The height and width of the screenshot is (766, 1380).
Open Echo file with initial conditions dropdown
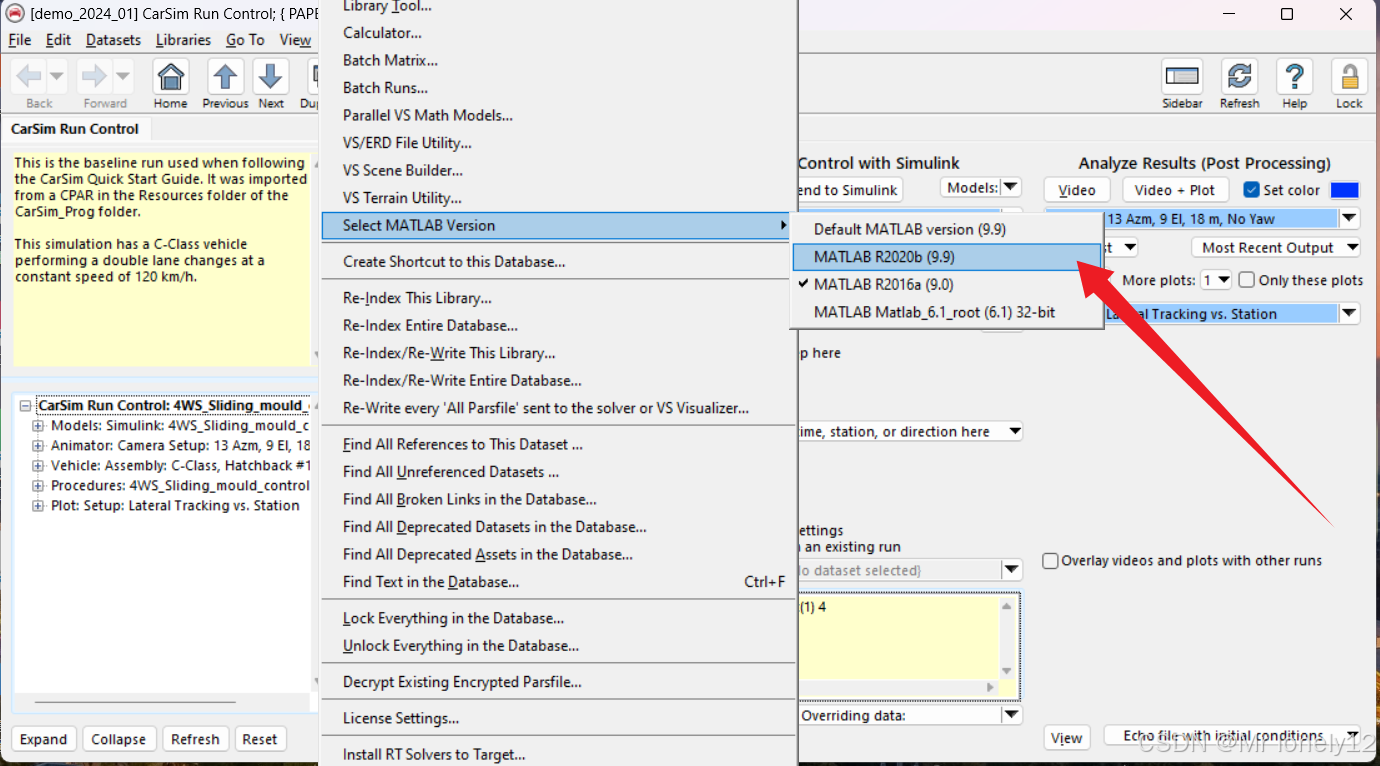click(1232, 736)
